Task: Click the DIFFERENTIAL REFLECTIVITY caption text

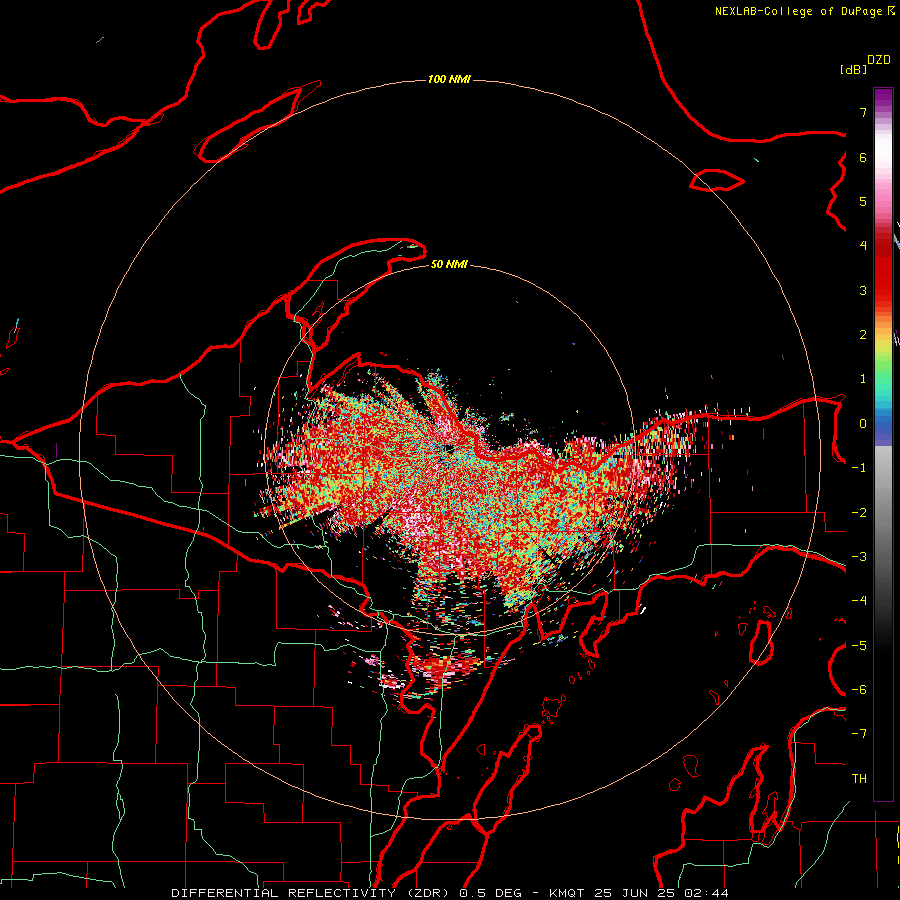Action: click(x=284, y=893)
